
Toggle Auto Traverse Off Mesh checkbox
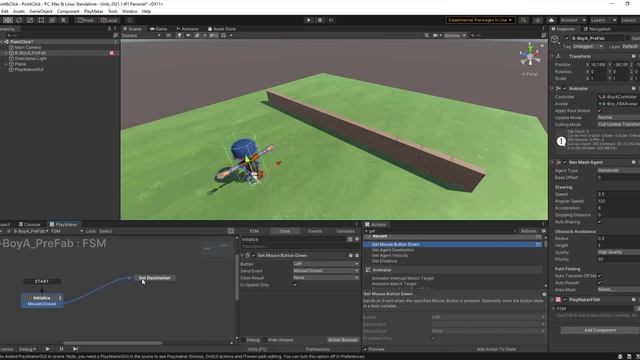pyautogui.click(x=600, y=276)
